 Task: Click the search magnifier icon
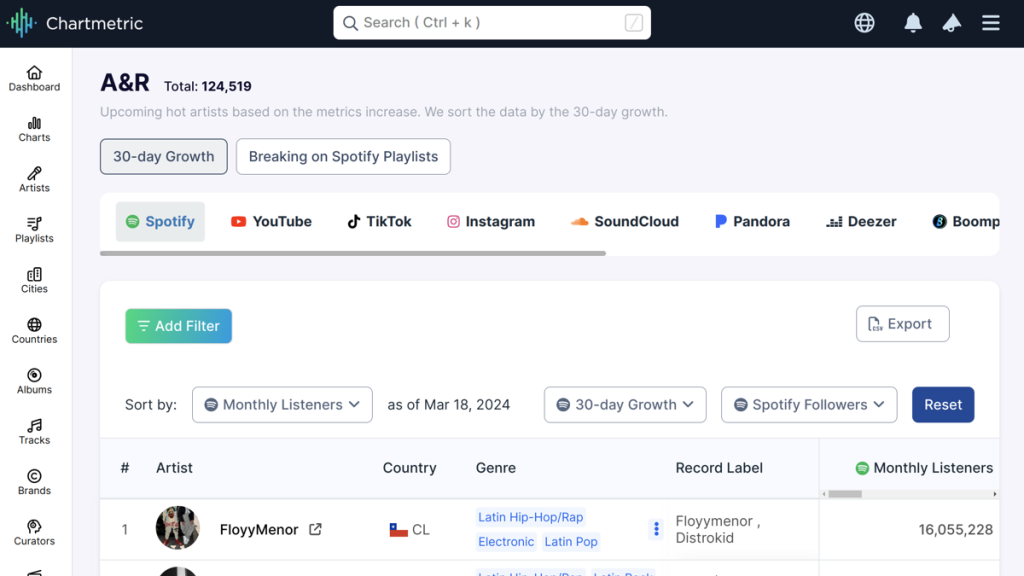(350, 24)
